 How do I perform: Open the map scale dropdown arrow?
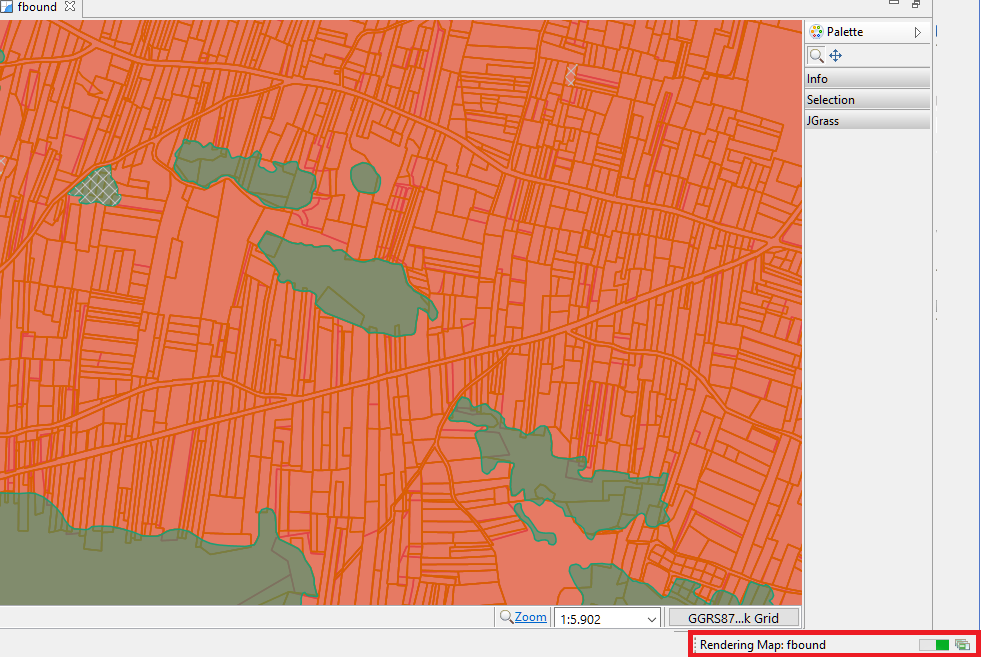click(651, 619)
